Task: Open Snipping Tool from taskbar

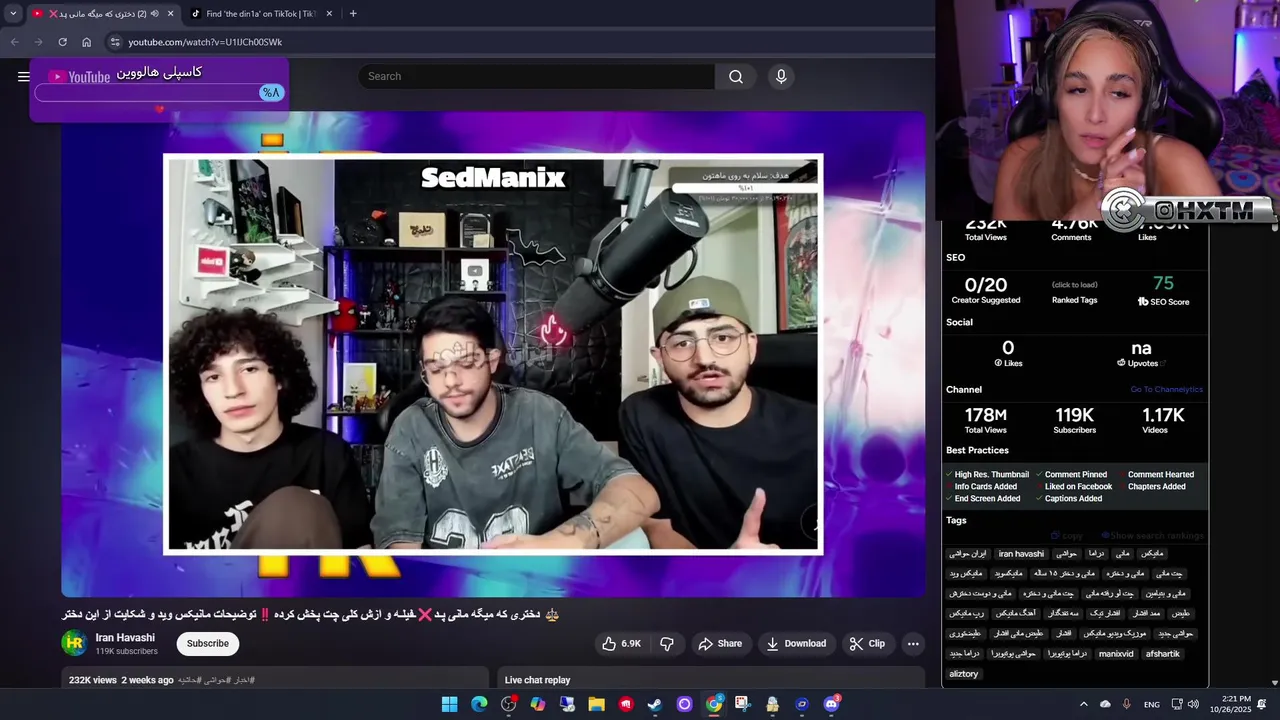Action: (743, 704)
